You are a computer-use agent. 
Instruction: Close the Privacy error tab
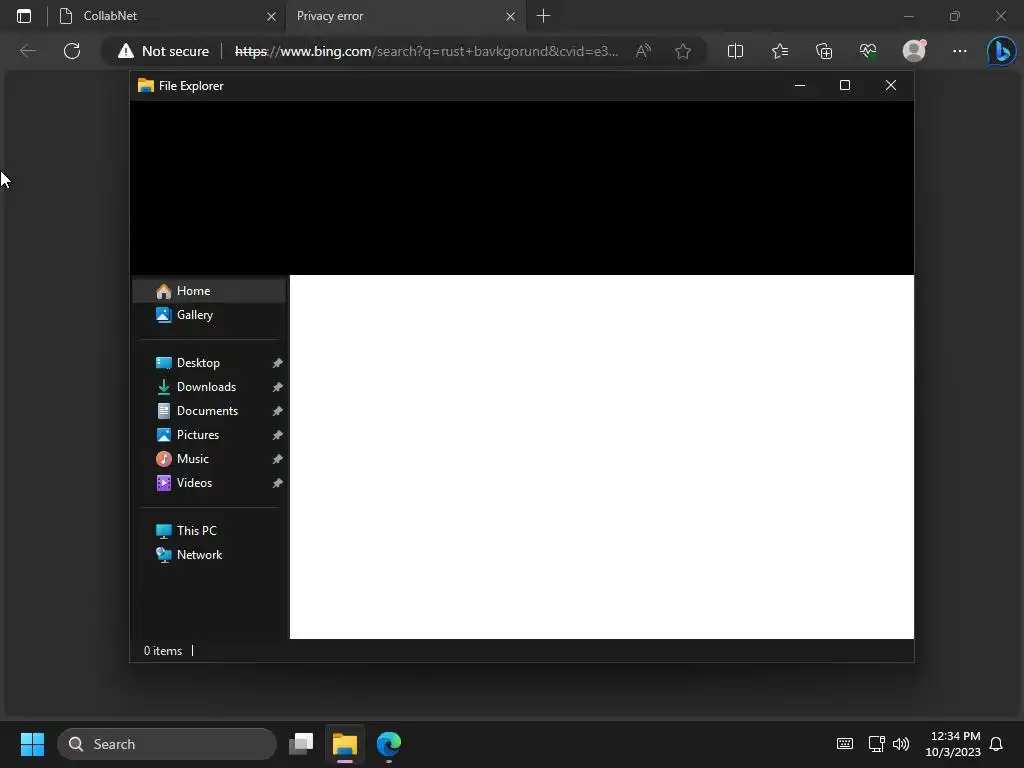coord(511,16)
